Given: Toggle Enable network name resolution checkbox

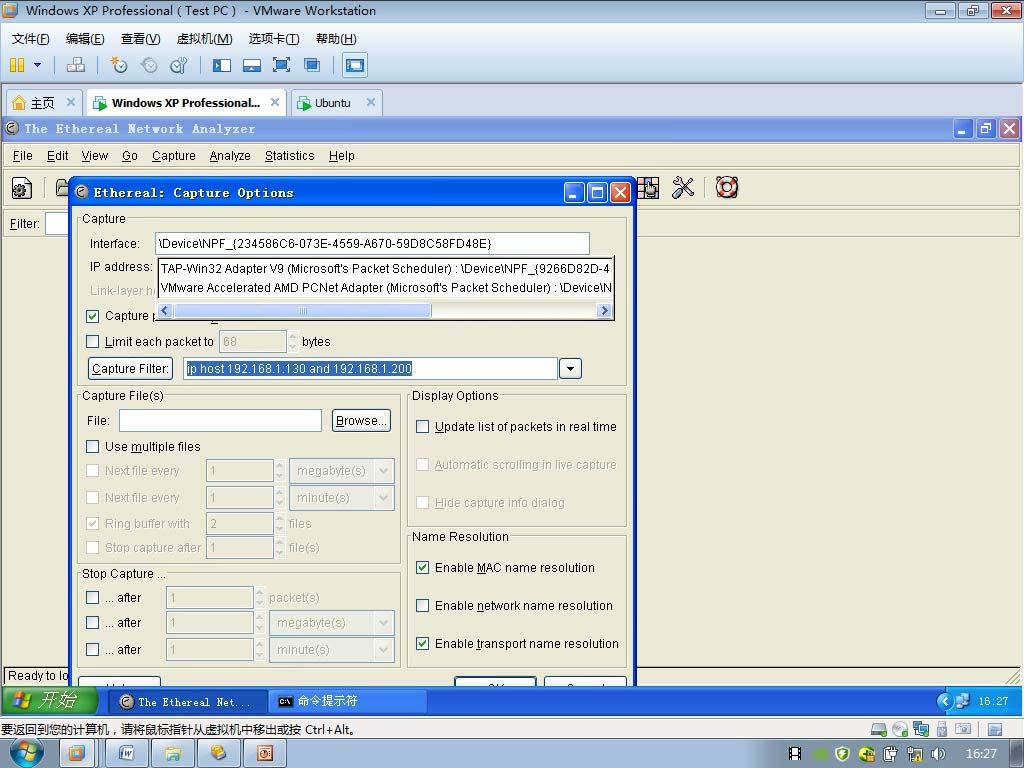Looking at the screenshot, I should [423, 605].
